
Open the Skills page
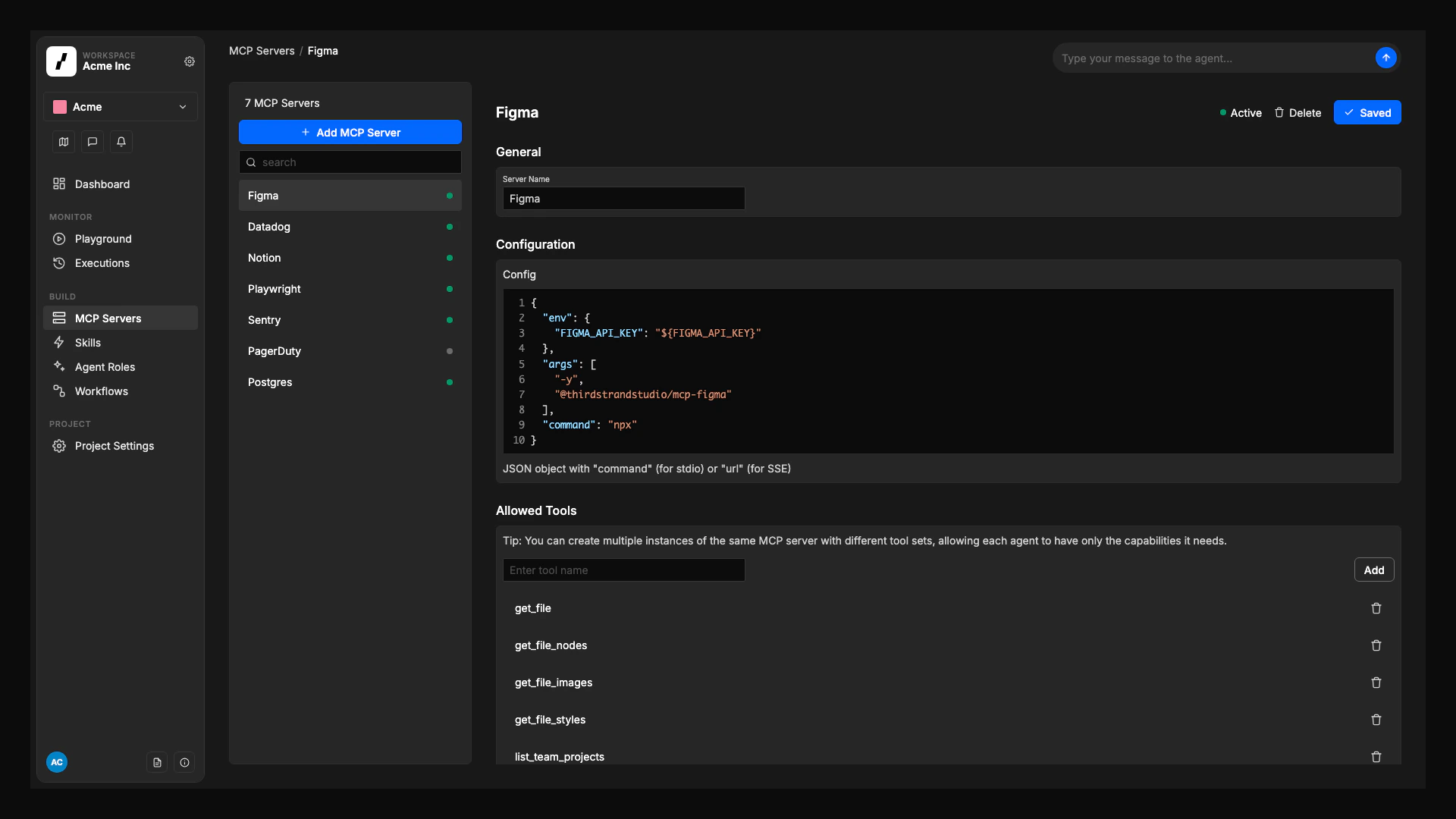click(x=121, y=343)
